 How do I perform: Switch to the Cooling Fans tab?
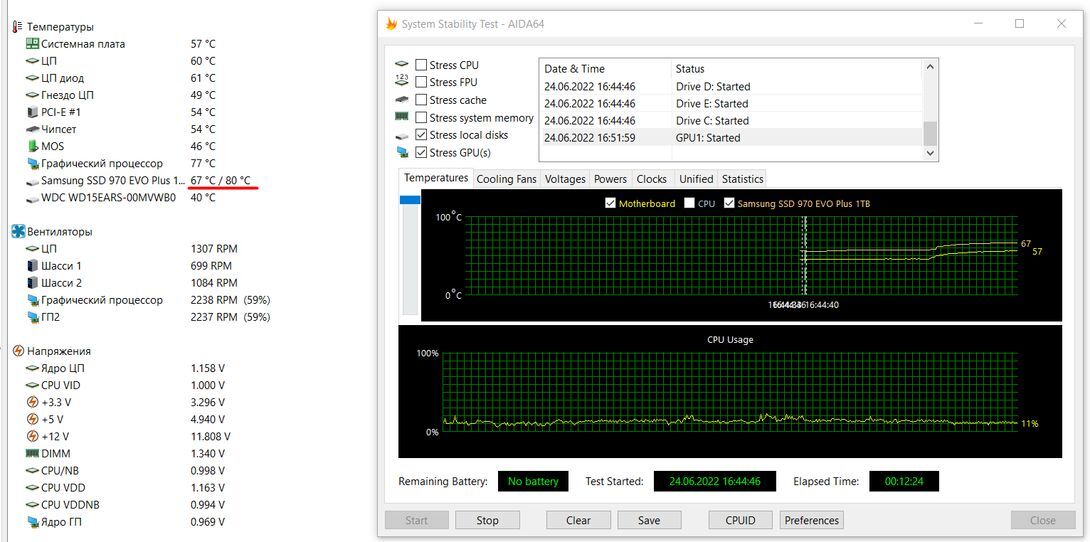pyautogui.click(x=506, y=179)
